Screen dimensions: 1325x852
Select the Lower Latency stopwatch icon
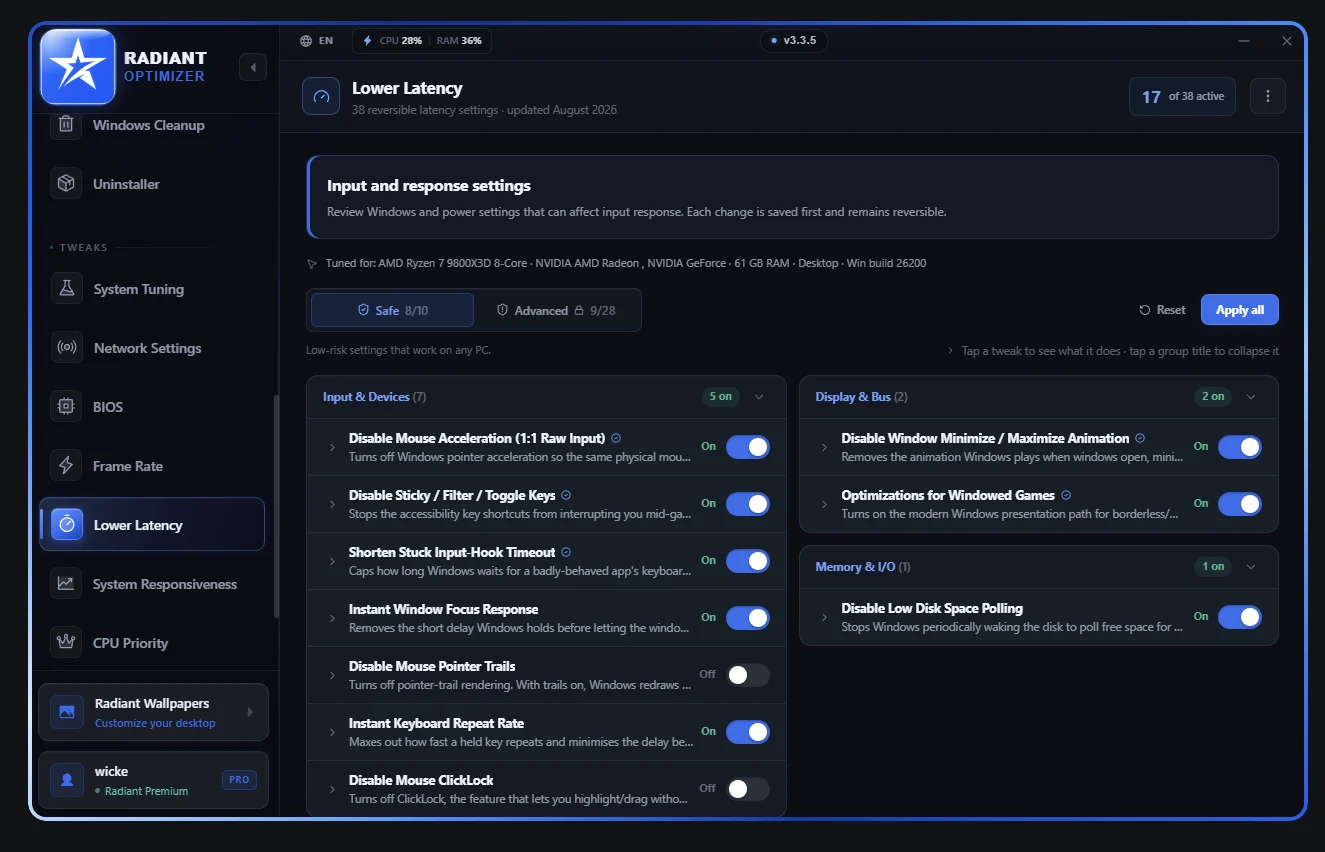(x=67, y=525)
